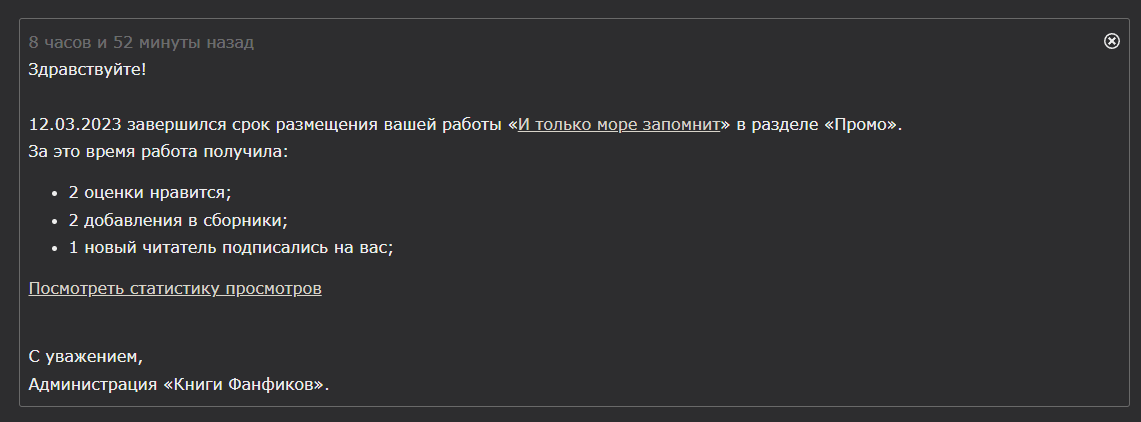Click the line 'За это время работа получила:'
The image size is (1141, 422).
point(158,152)
